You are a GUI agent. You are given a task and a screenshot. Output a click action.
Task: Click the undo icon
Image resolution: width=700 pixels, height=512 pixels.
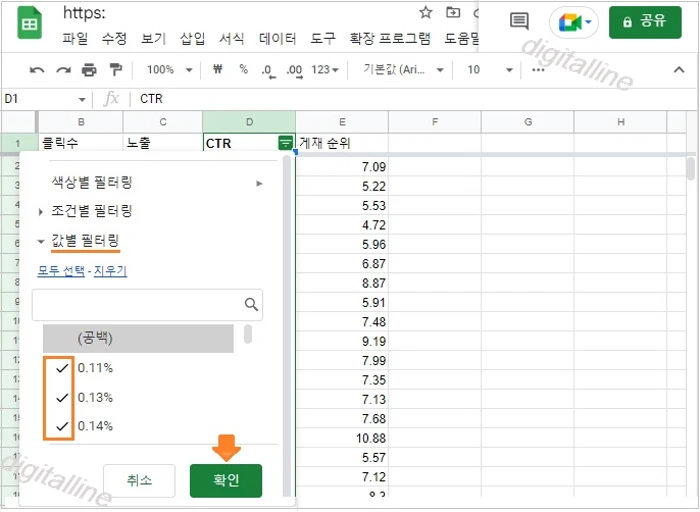[37, 70]
